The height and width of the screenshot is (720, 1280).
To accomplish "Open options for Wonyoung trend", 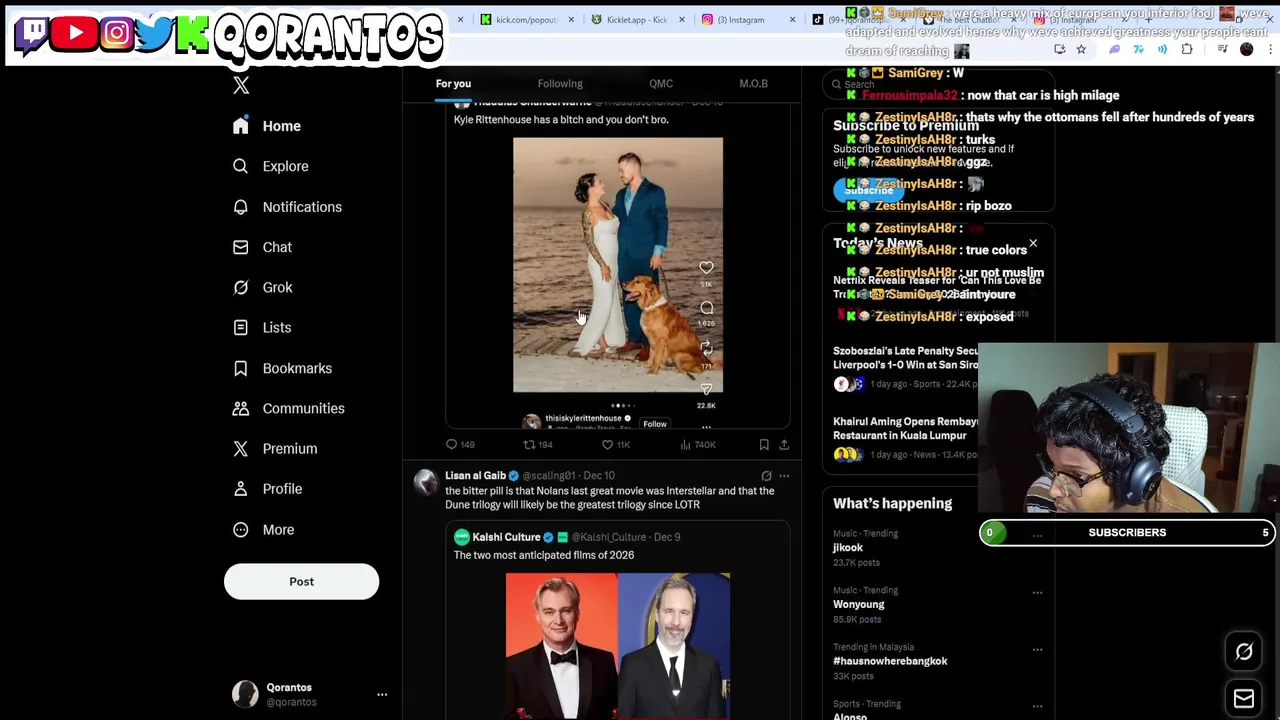I will 1037,592.
